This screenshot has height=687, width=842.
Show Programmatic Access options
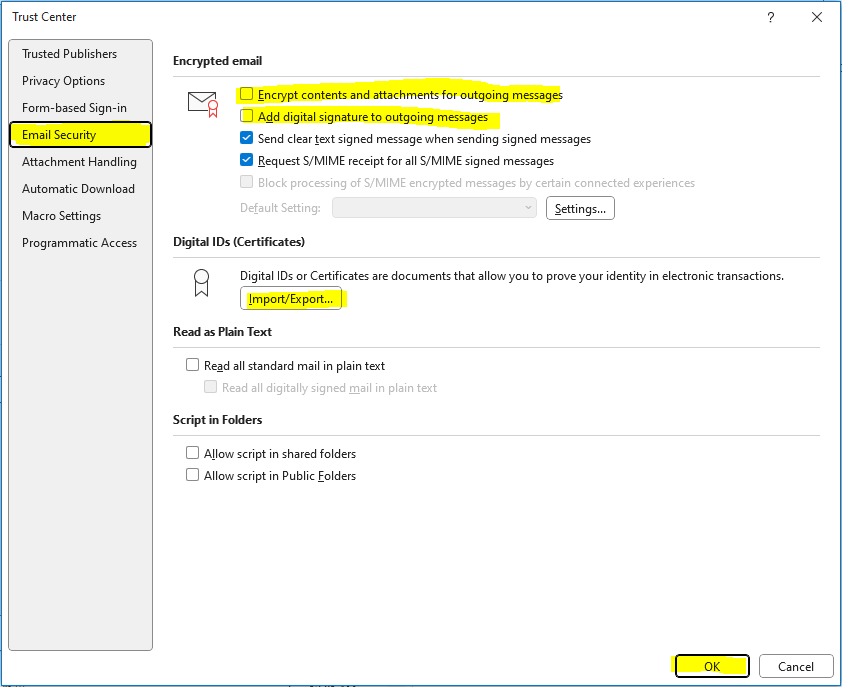click(79, 243)
